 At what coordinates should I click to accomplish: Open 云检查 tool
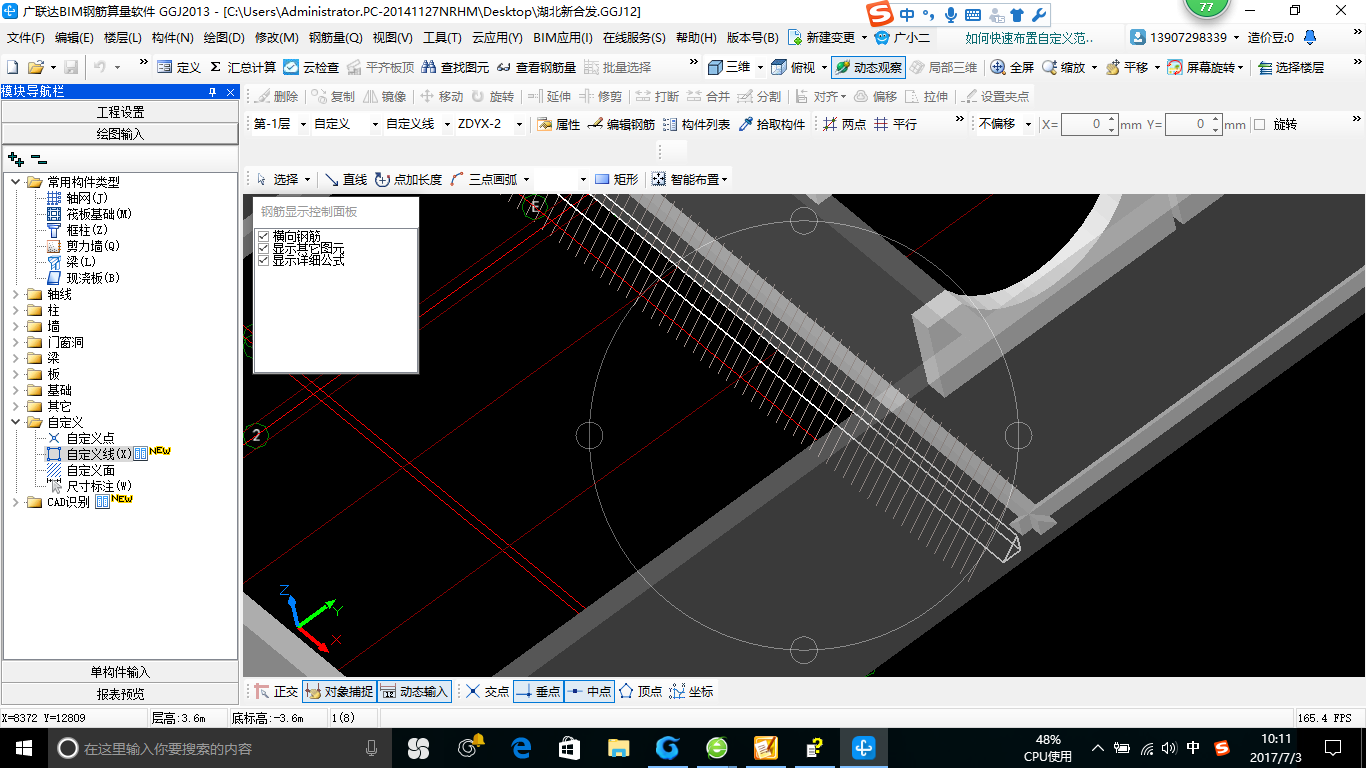tap(311, 67)
